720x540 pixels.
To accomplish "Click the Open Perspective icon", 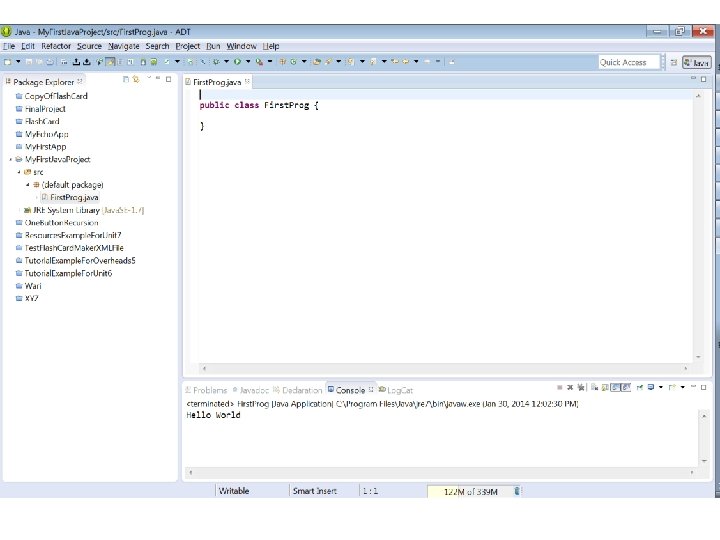I will tap(673, 62).
